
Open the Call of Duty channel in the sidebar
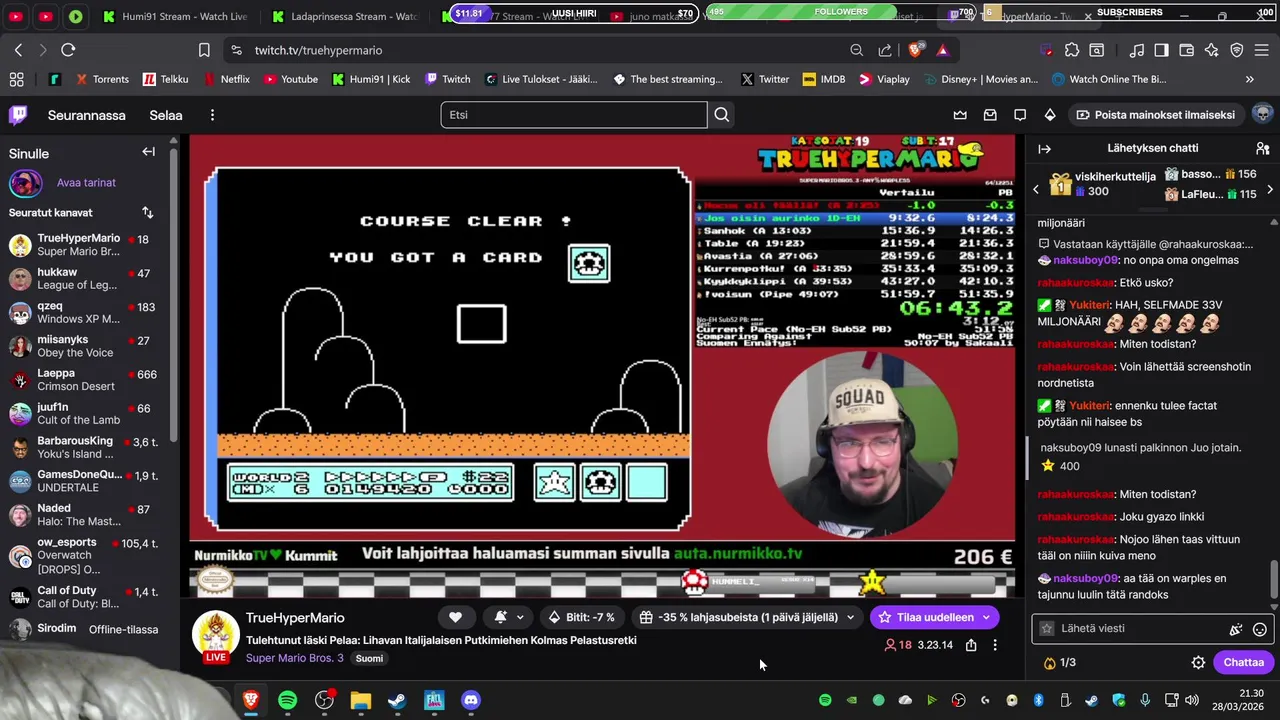pyautogui.click(x=86, y=597)
